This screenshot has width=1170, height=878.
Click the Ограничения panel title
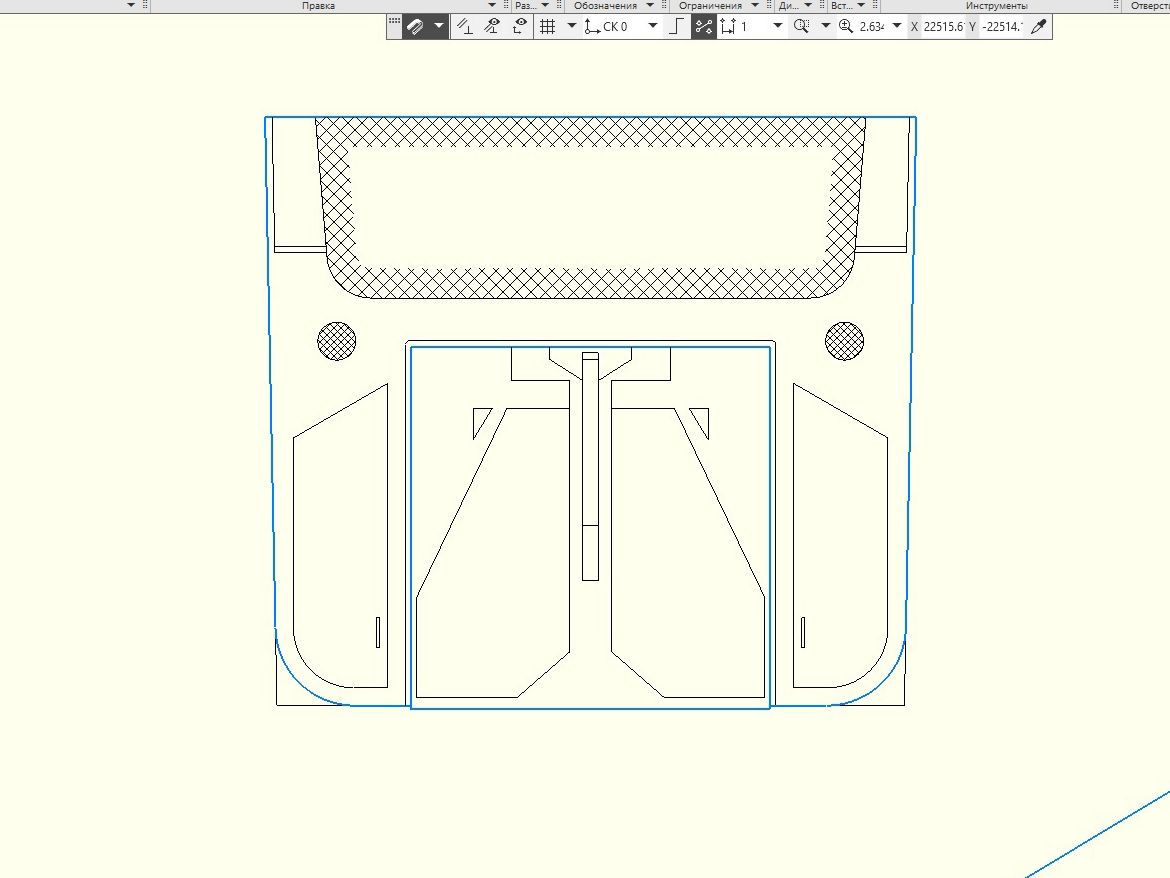click(710, 6)
